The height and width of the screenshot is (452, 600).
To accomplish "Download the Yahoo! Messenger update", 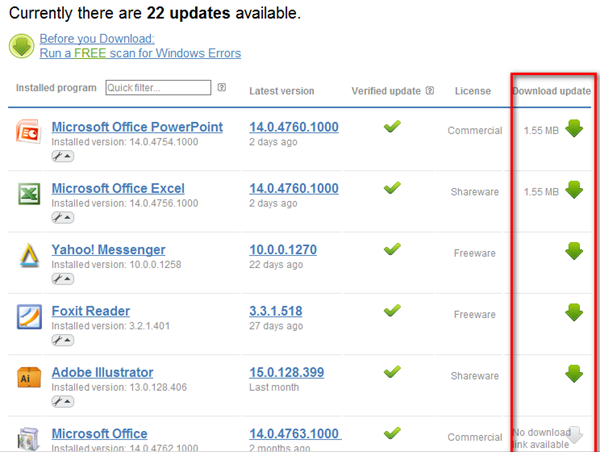I will pyautogui.click(x=574, y=251).
